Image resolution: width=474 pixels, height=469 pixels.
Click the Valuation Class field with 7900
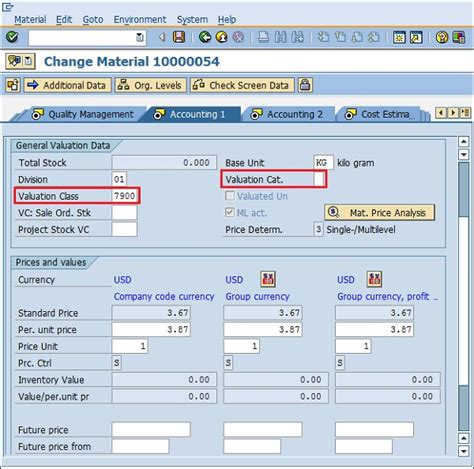(124, 196)
